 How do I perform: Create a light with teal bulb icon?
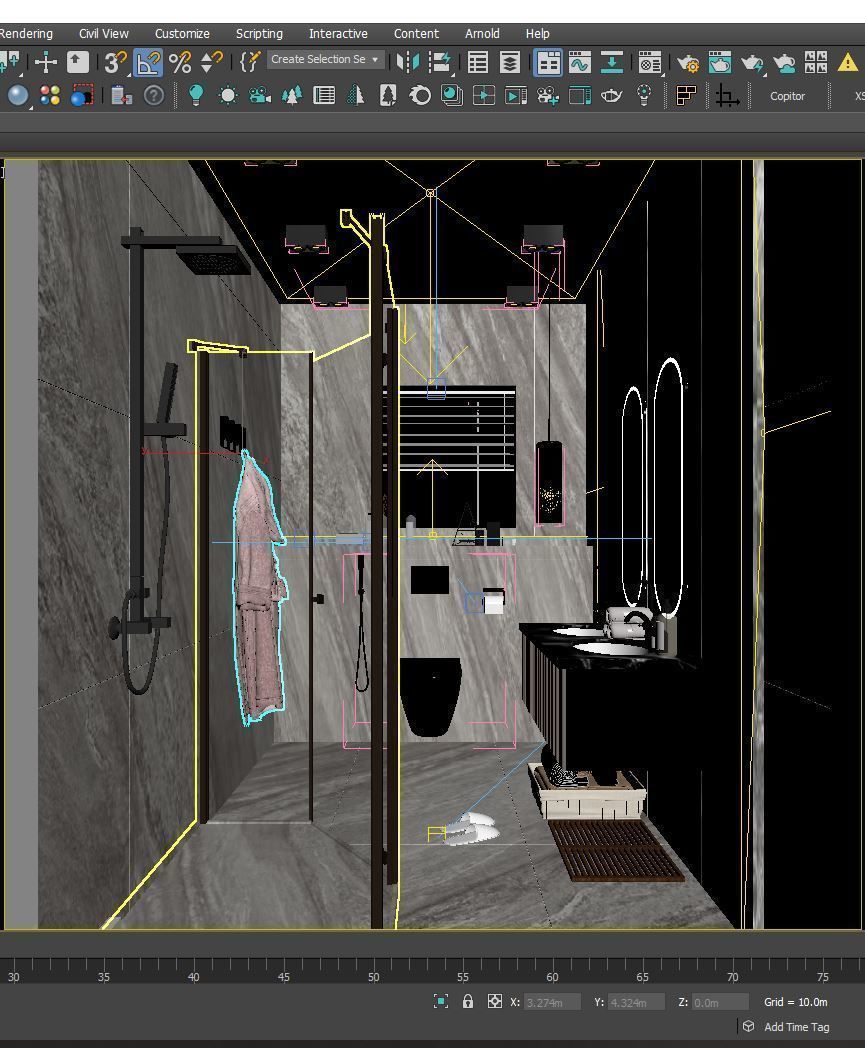click(x=196, y=96)
